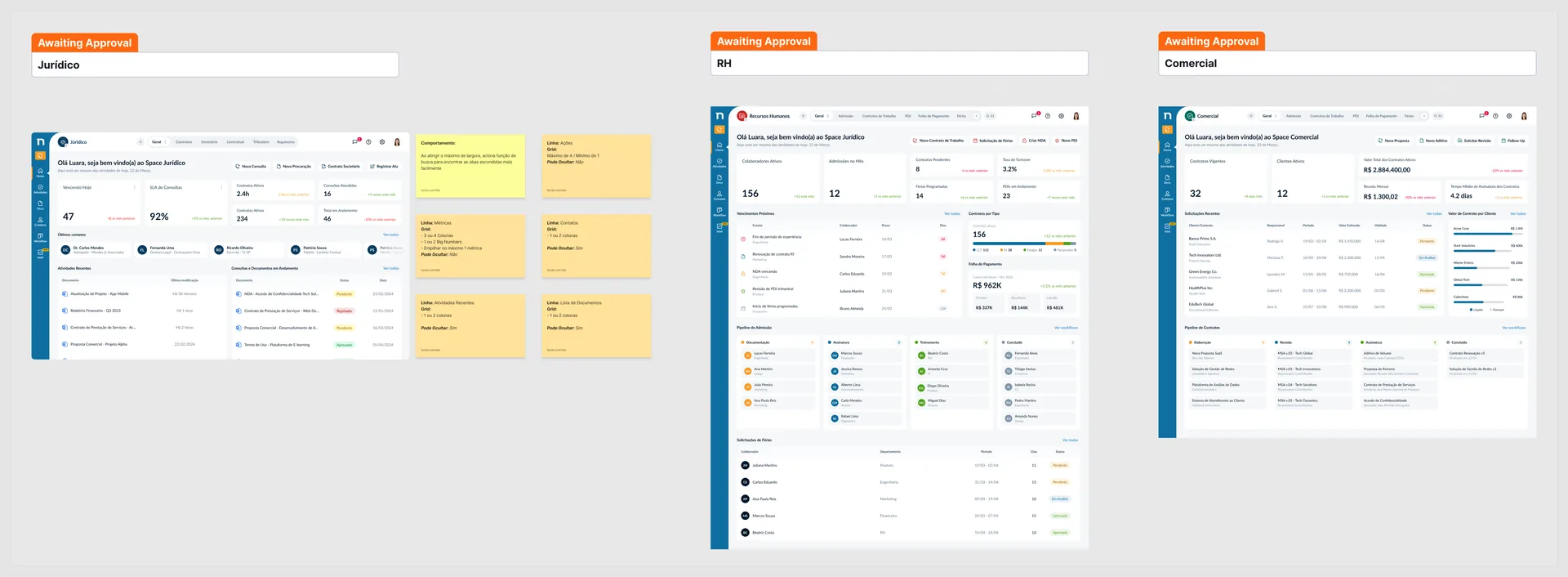1568x577 pixels.
Task: Open Home icon in RH sidebar
Action: pos(719,146)
